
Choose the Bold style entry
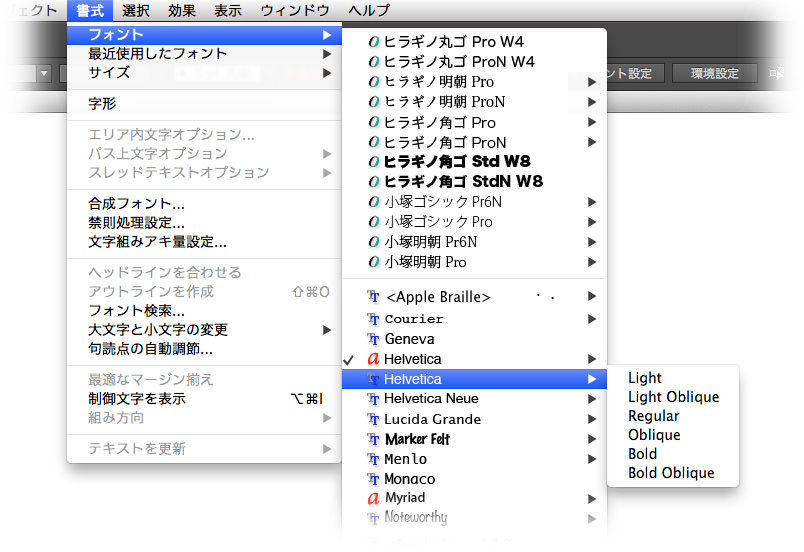[x=673, y=454]
